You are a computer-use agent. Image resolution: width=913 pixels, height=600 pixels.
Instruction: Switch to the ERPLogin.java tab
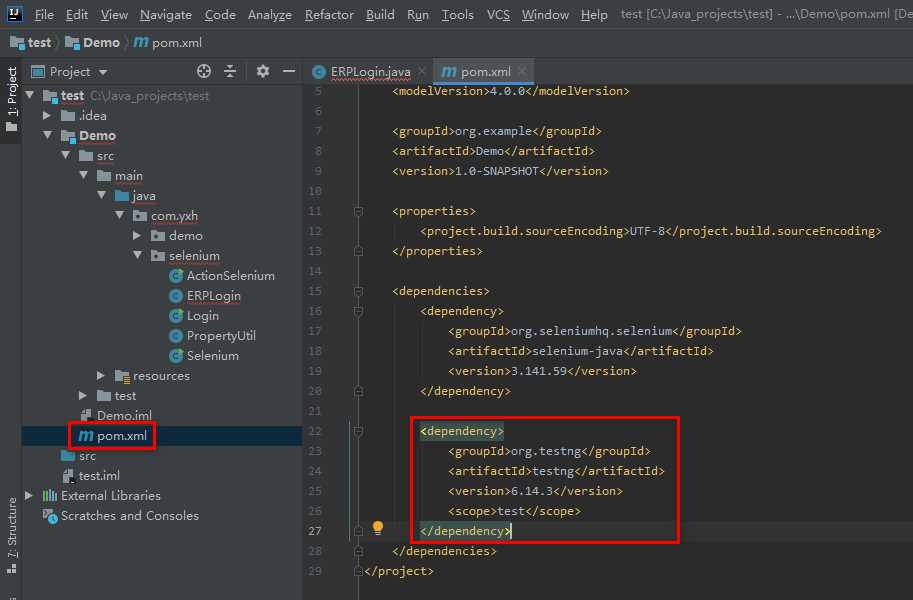click(369, 72)
